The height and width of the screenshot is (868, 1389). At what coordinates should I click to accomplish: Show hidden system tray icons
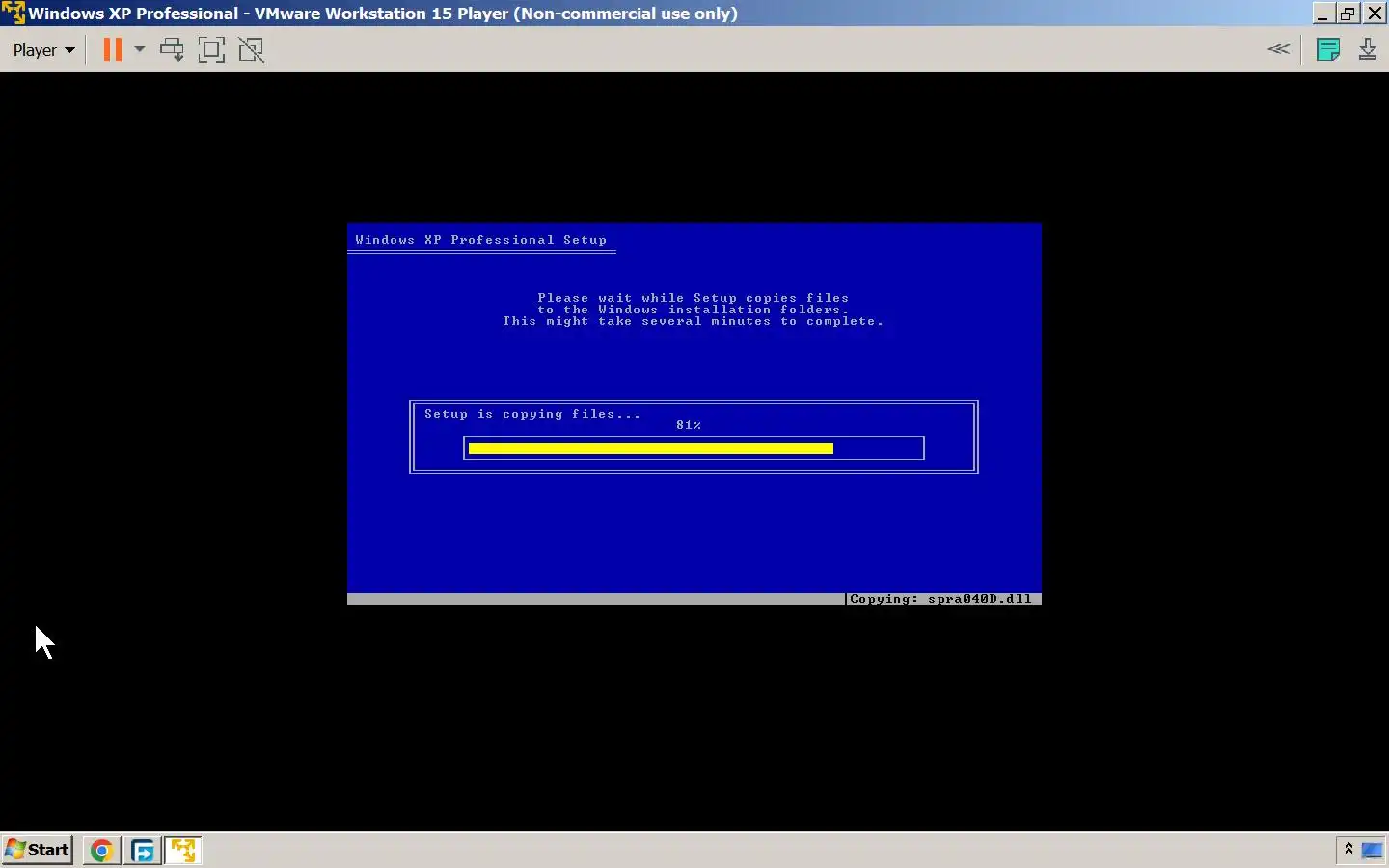pos(1348,849)
